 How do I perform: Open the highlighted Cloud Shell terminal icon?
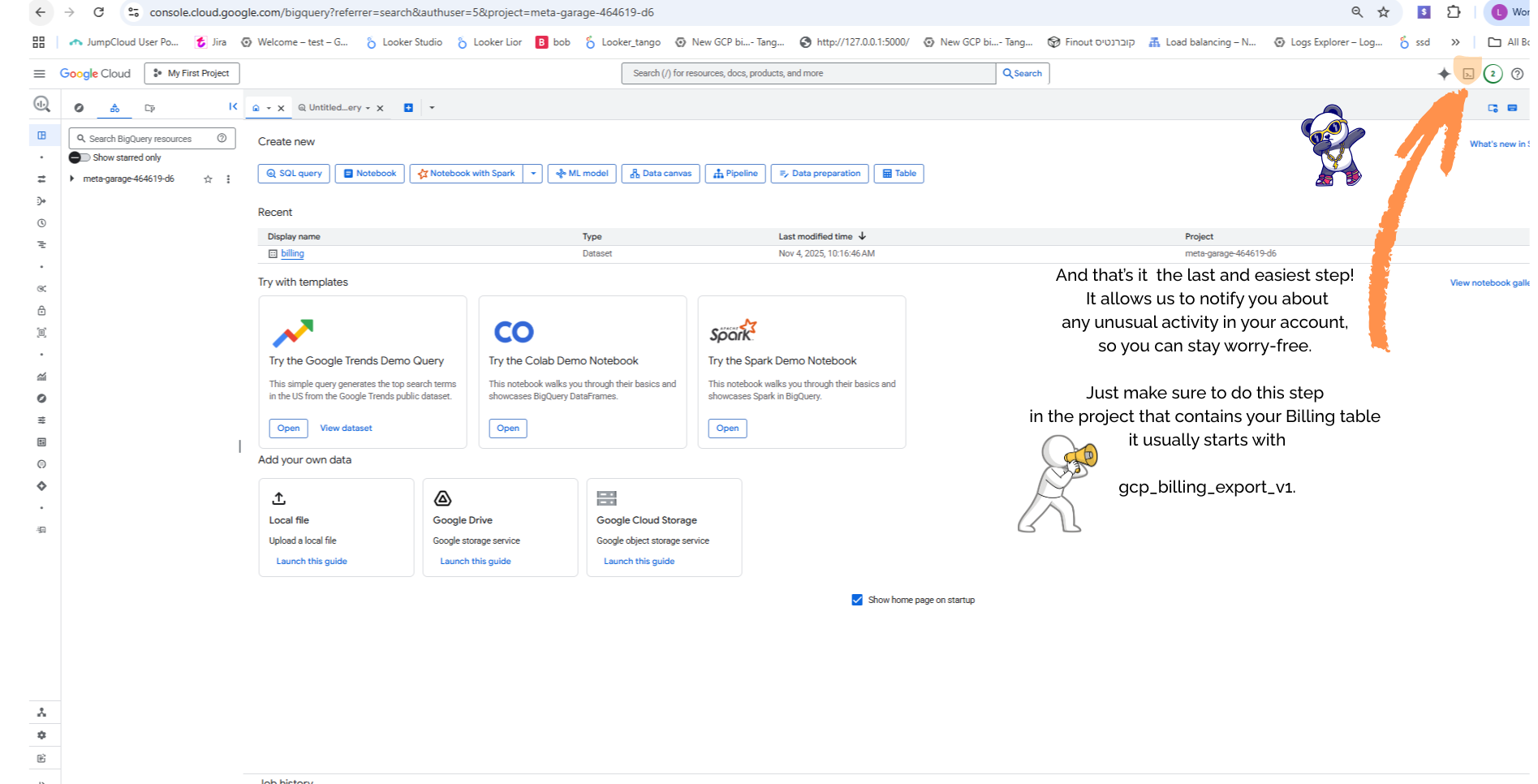coord(1467,73)
